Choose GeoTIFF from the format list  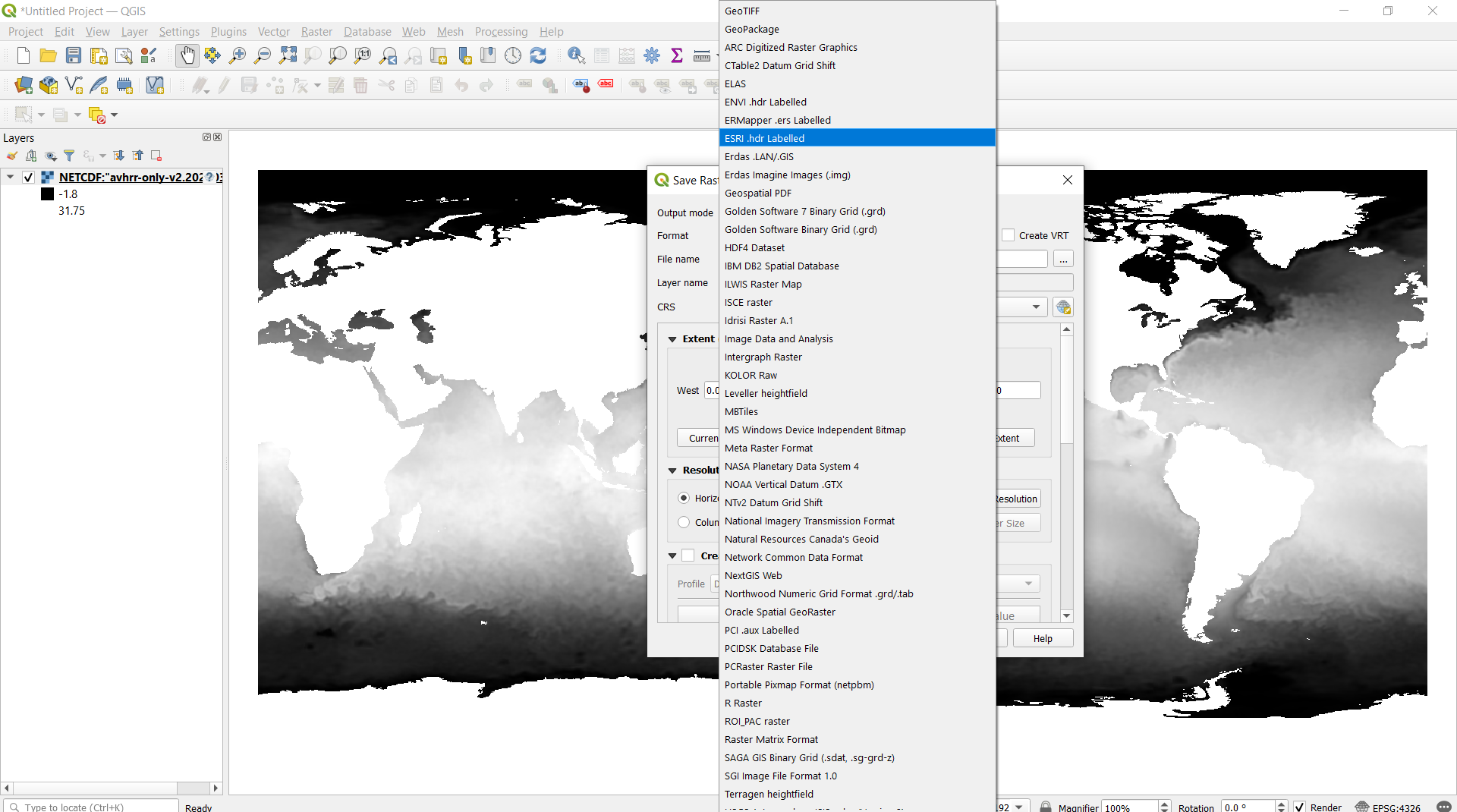coord(857,11)
